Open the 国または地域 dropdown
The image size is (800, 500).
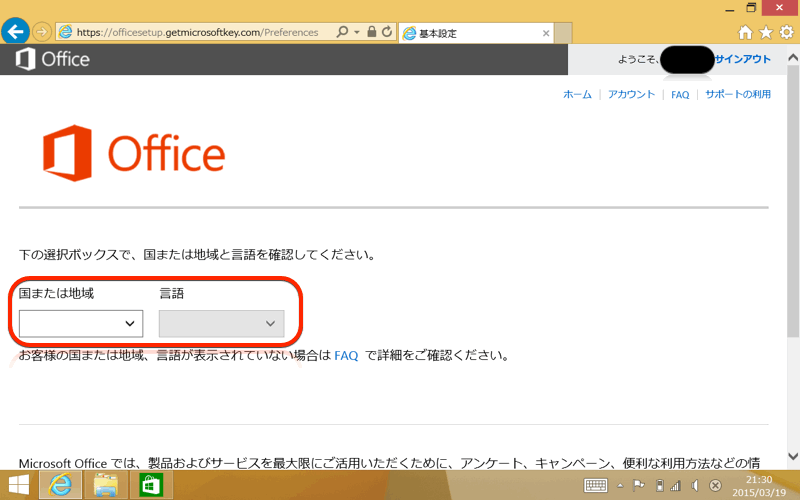tap(81, 323)
